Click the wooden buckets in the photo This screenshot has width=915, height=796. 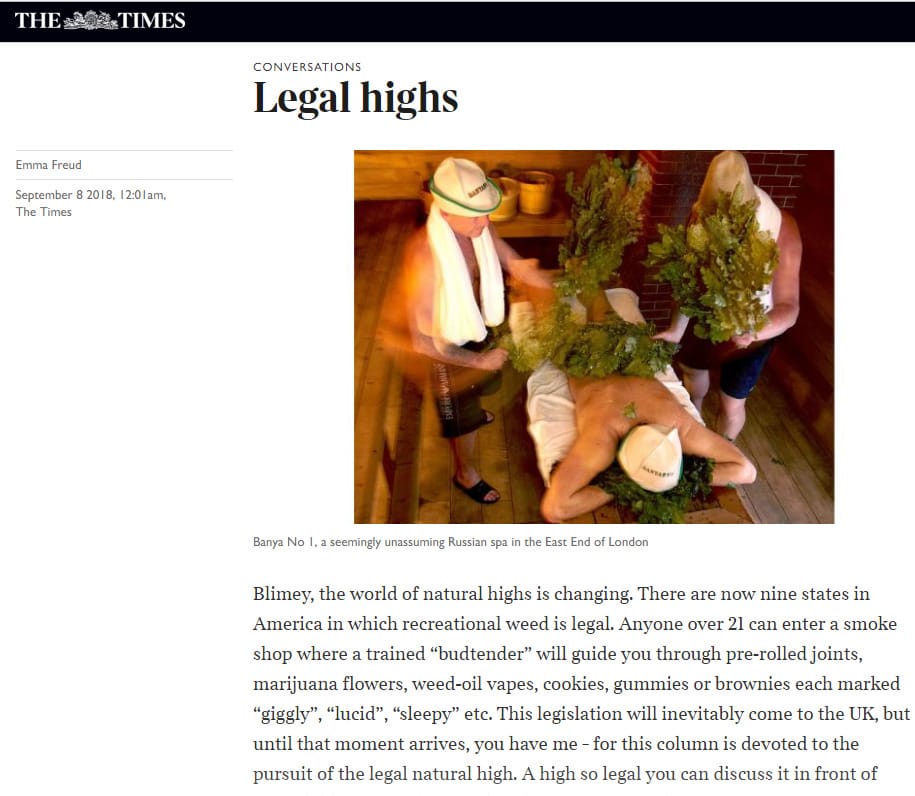523,195
